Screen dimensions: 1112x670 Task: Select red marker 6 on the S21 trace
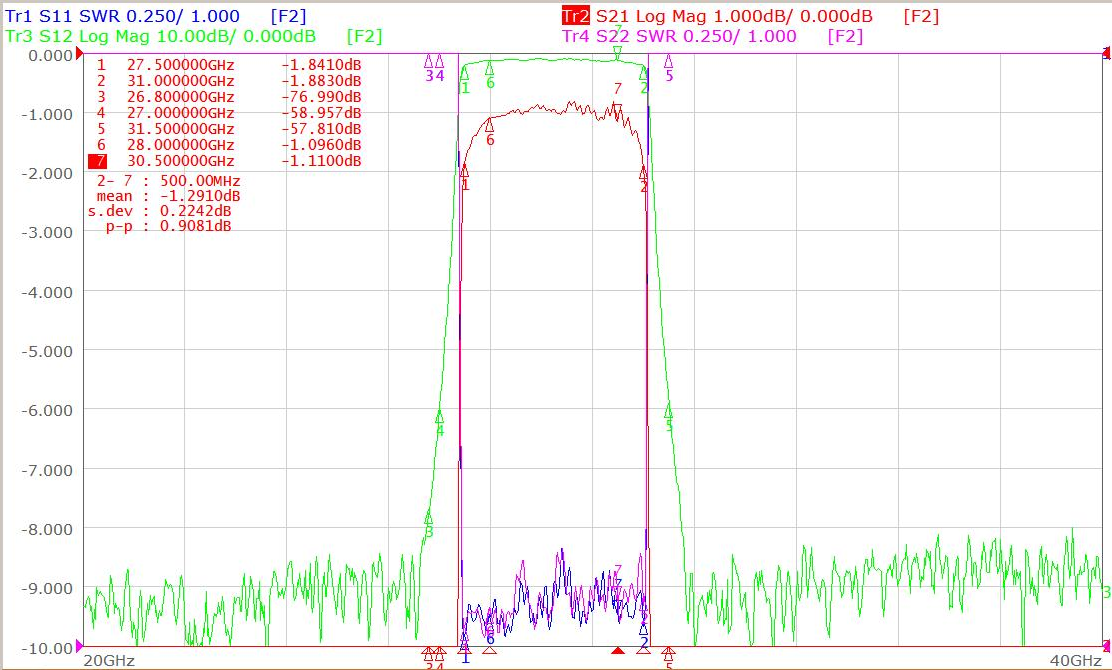click(489, 132)
